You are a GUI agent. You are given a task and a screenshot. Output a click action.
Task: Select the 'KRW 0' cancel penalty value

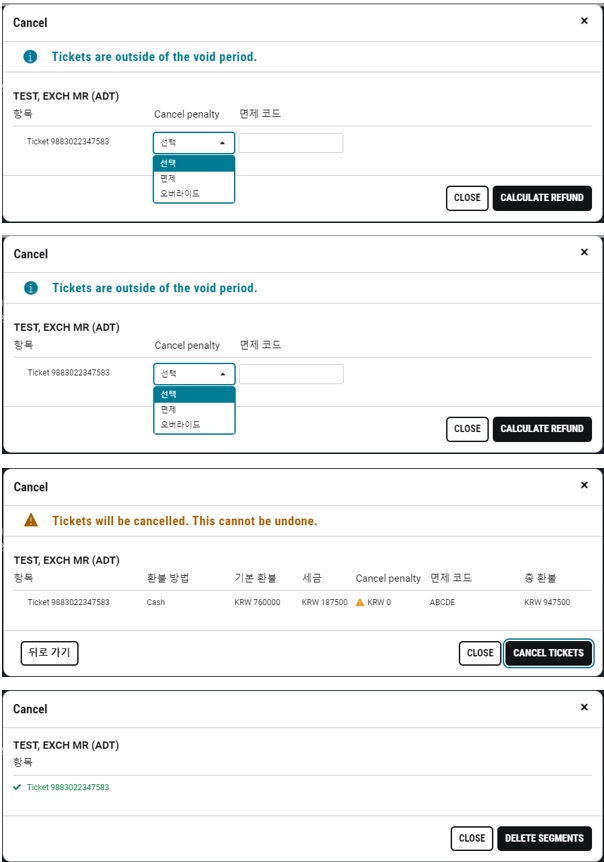click(379, 603)
